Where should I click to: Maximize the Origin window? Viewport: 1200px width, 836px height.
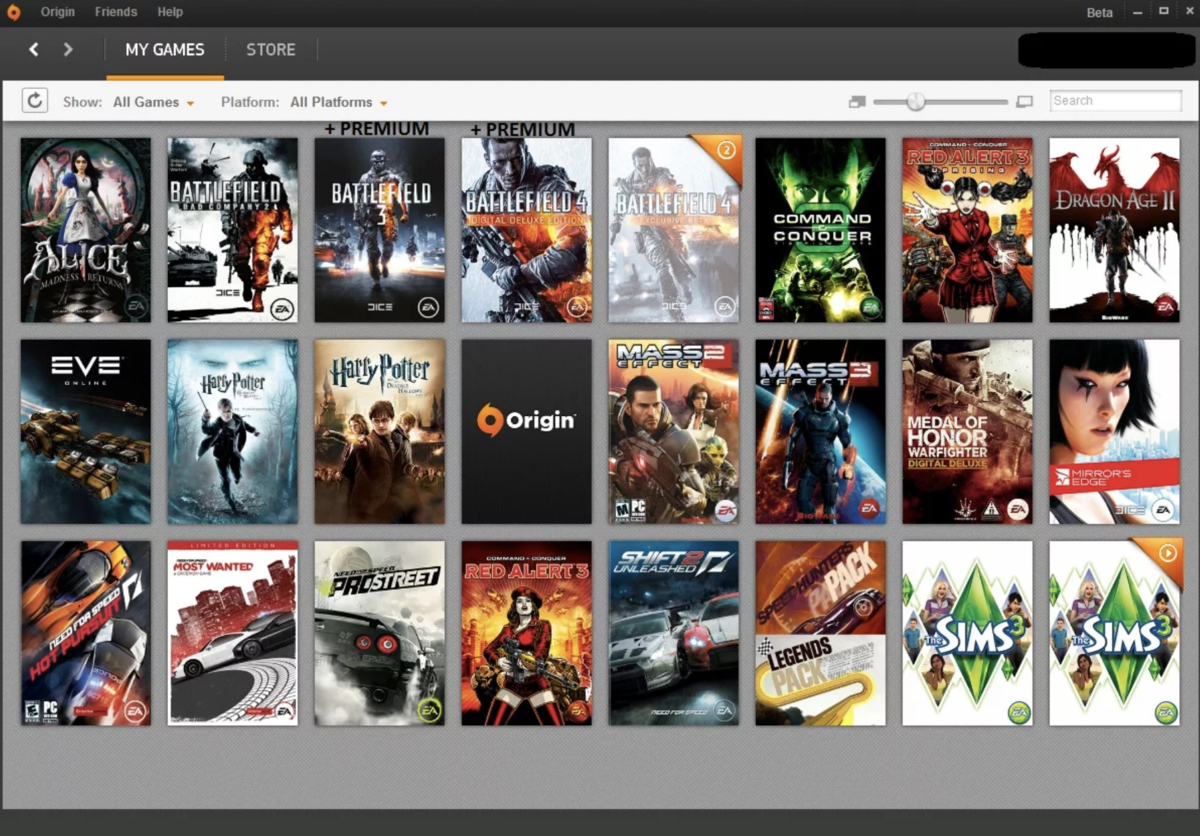(1163, 11)
